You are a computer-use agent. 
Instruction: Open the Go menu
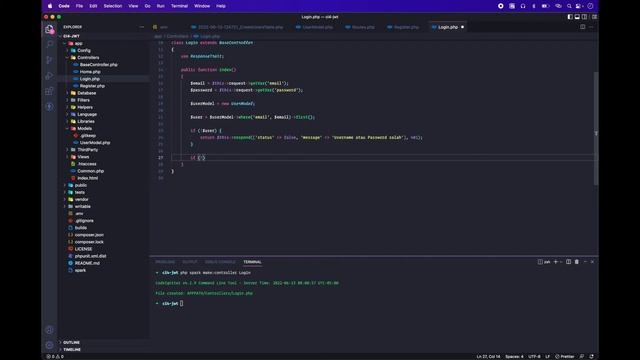[x=147, y=6]
